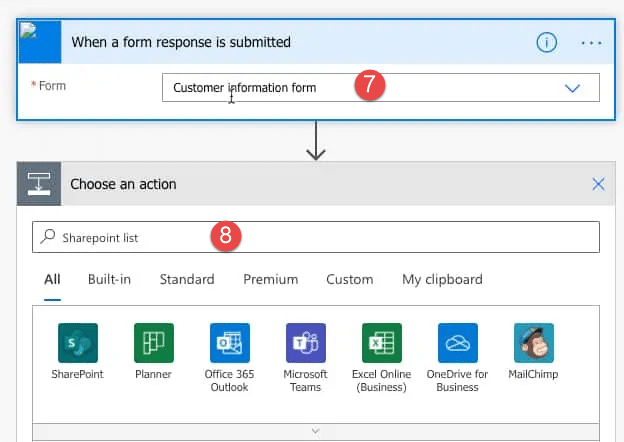624x442 pixels.
Task: Go to the Custom tab
Action: tap(349, 279)
